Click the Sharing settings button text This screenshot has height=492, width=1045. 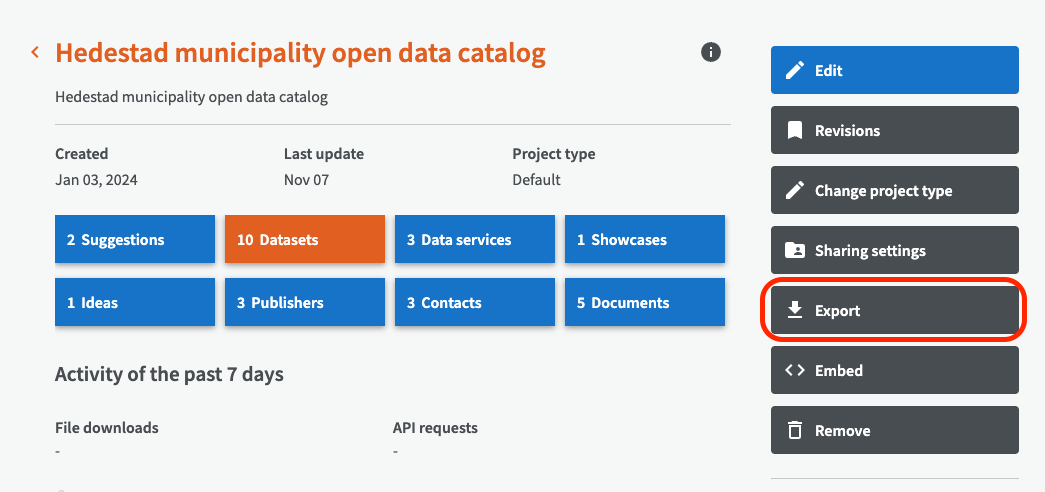870,251
